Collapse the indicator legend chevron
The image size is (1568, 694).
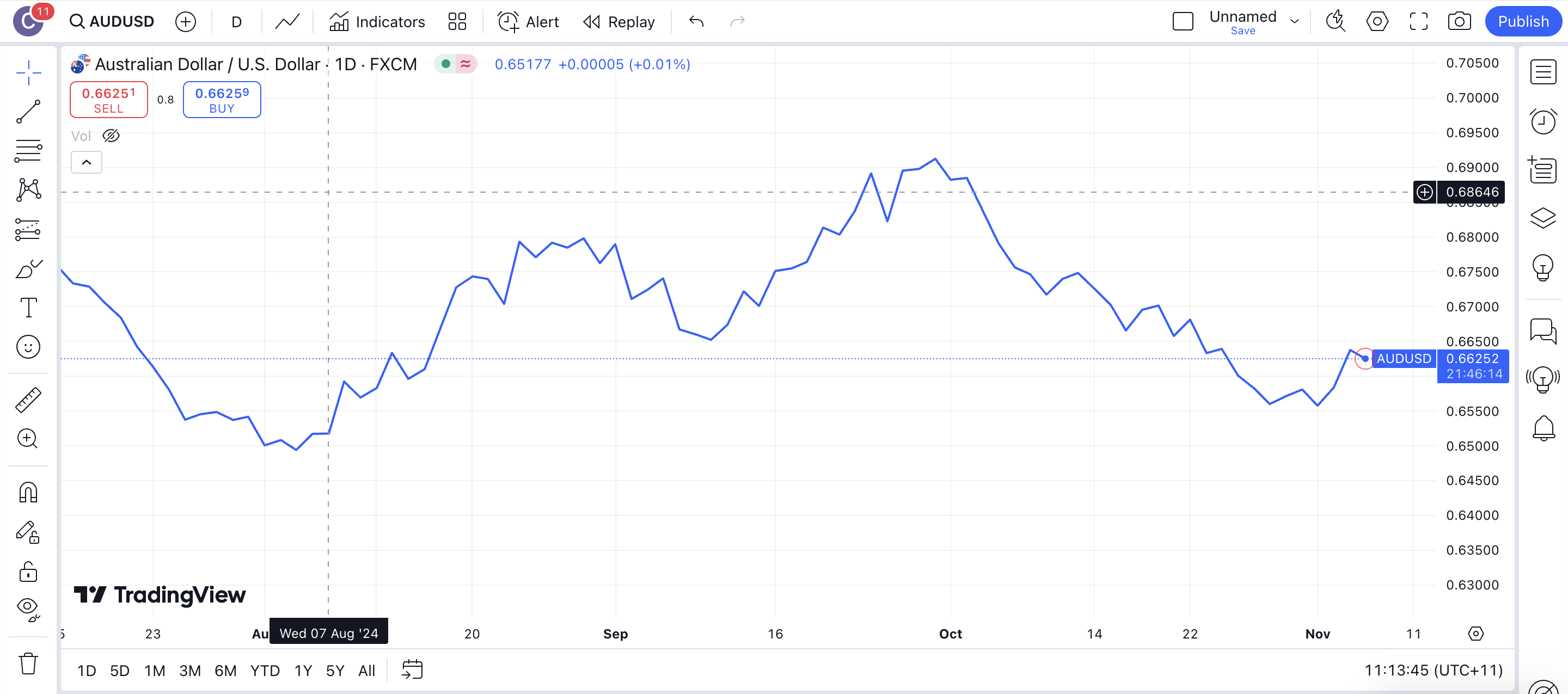[x=87, y=163]
